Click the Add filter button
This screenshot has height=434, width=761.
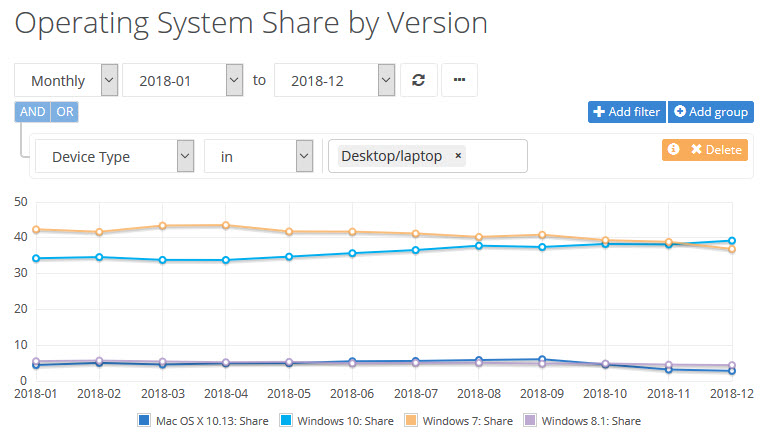pyautogui.click(x=625, y=112)
